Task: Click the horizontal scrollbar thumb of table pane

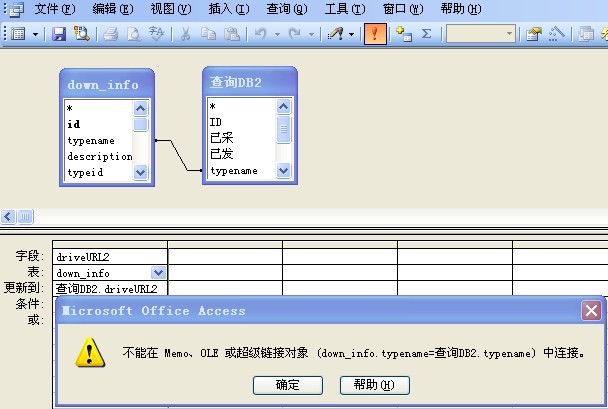Action: tap(25, 216)
